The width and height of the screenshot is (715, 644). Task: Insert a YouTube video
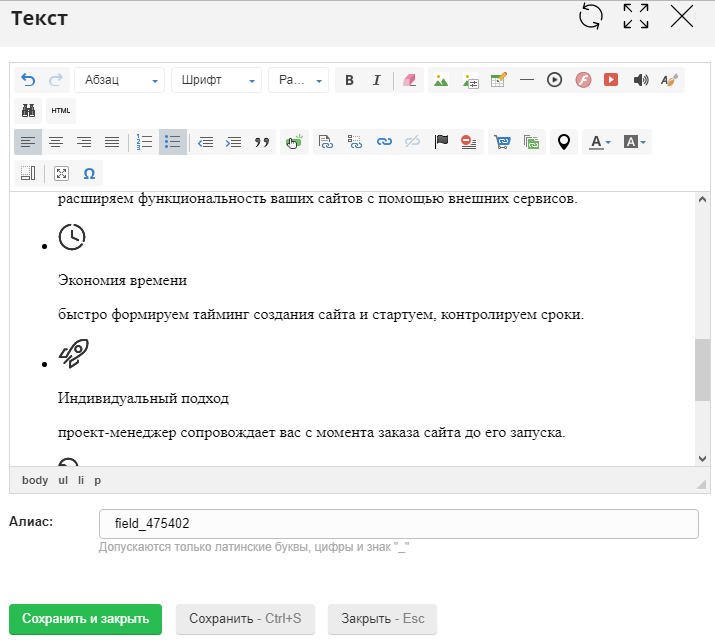(x=610, y=80)
